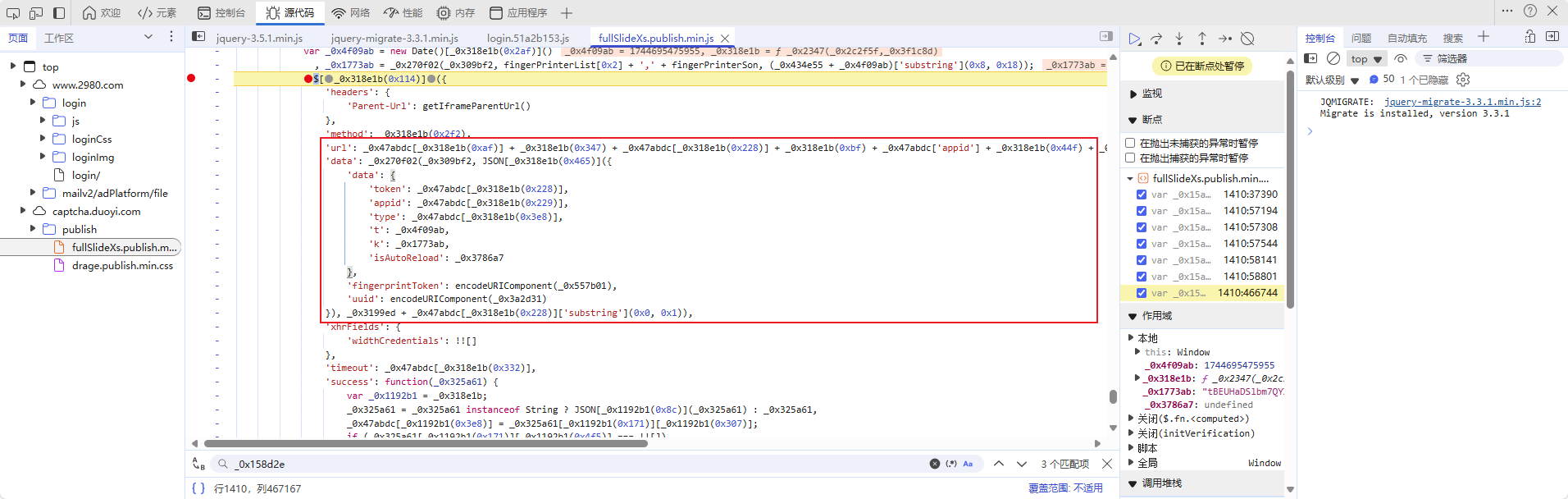Image resolution: width=1568 pixels, height=499 pixels.
Task: Step out of current function
Action: 1202,39
